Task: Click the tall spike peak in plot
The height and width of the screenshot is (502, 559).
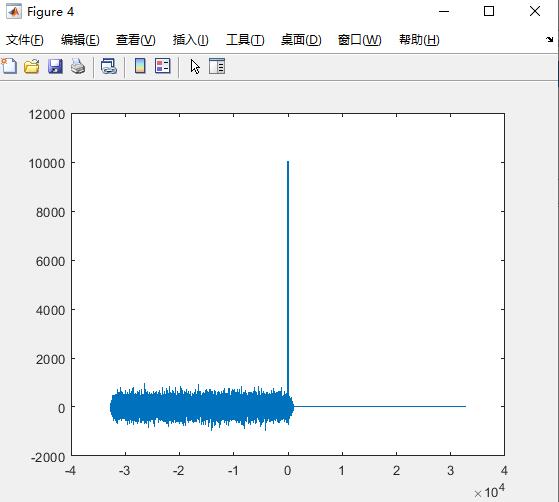Action: pyautogui.click(x=288, y=162)
